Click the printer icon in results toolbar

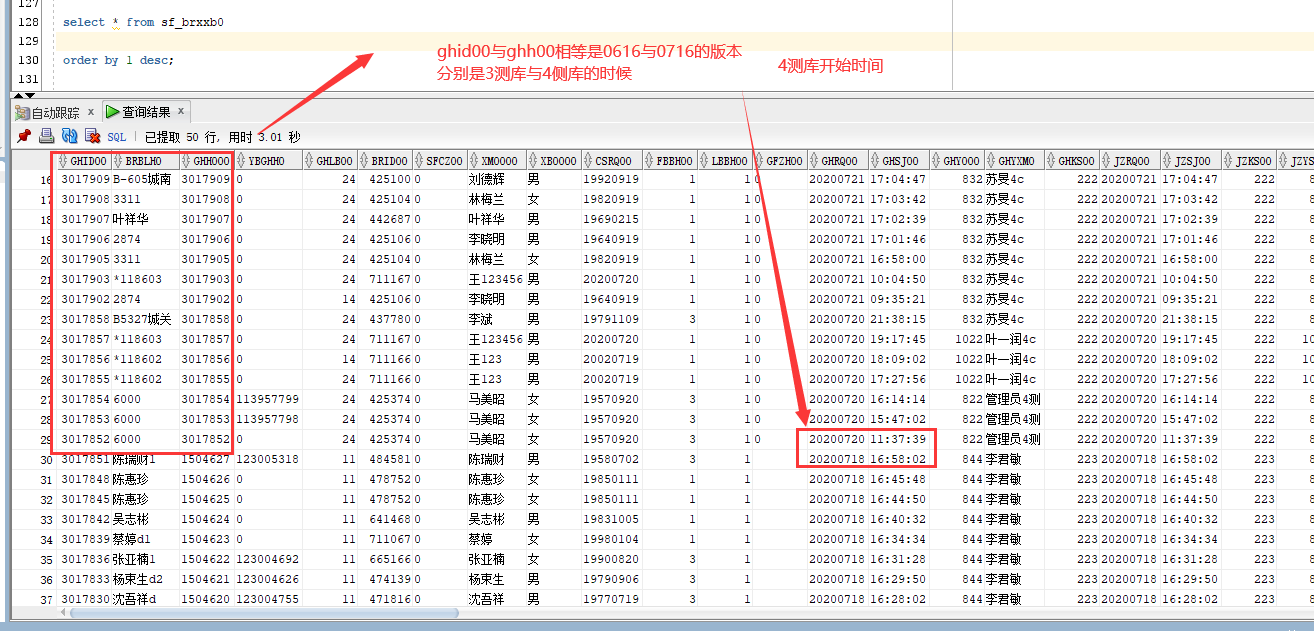(46, 137)
